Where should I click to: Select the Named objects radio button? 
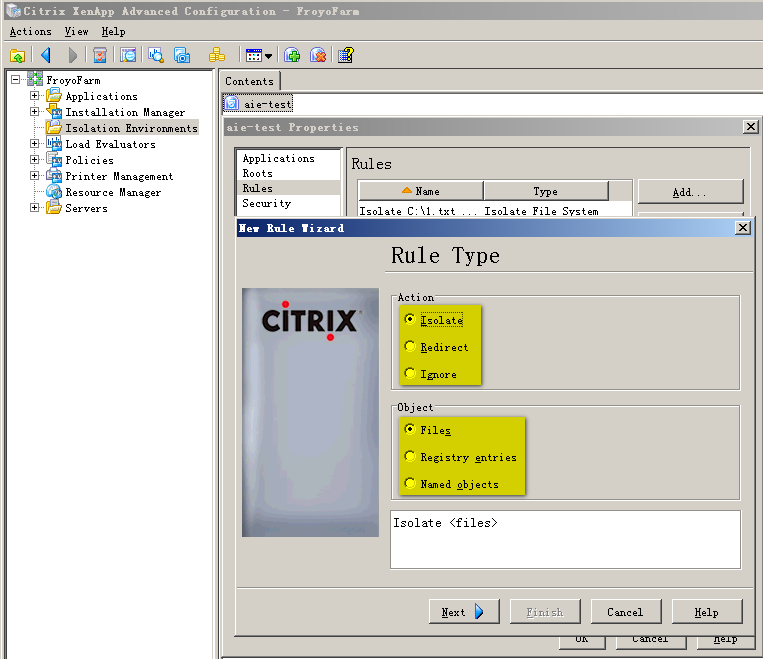tap(410, 484)
